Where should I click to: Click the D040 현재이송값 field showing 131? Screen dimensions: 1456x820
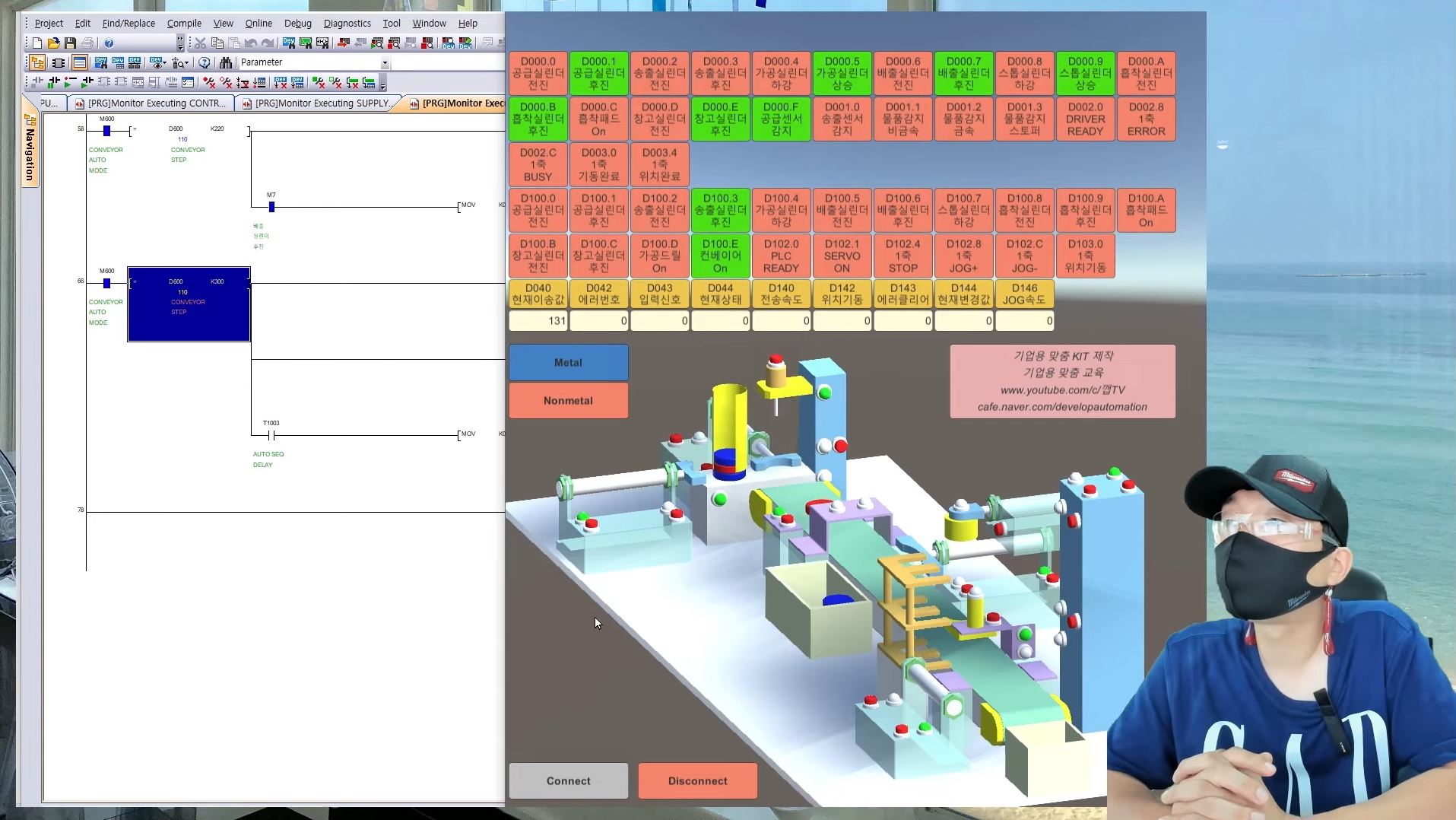pos(538,321)
